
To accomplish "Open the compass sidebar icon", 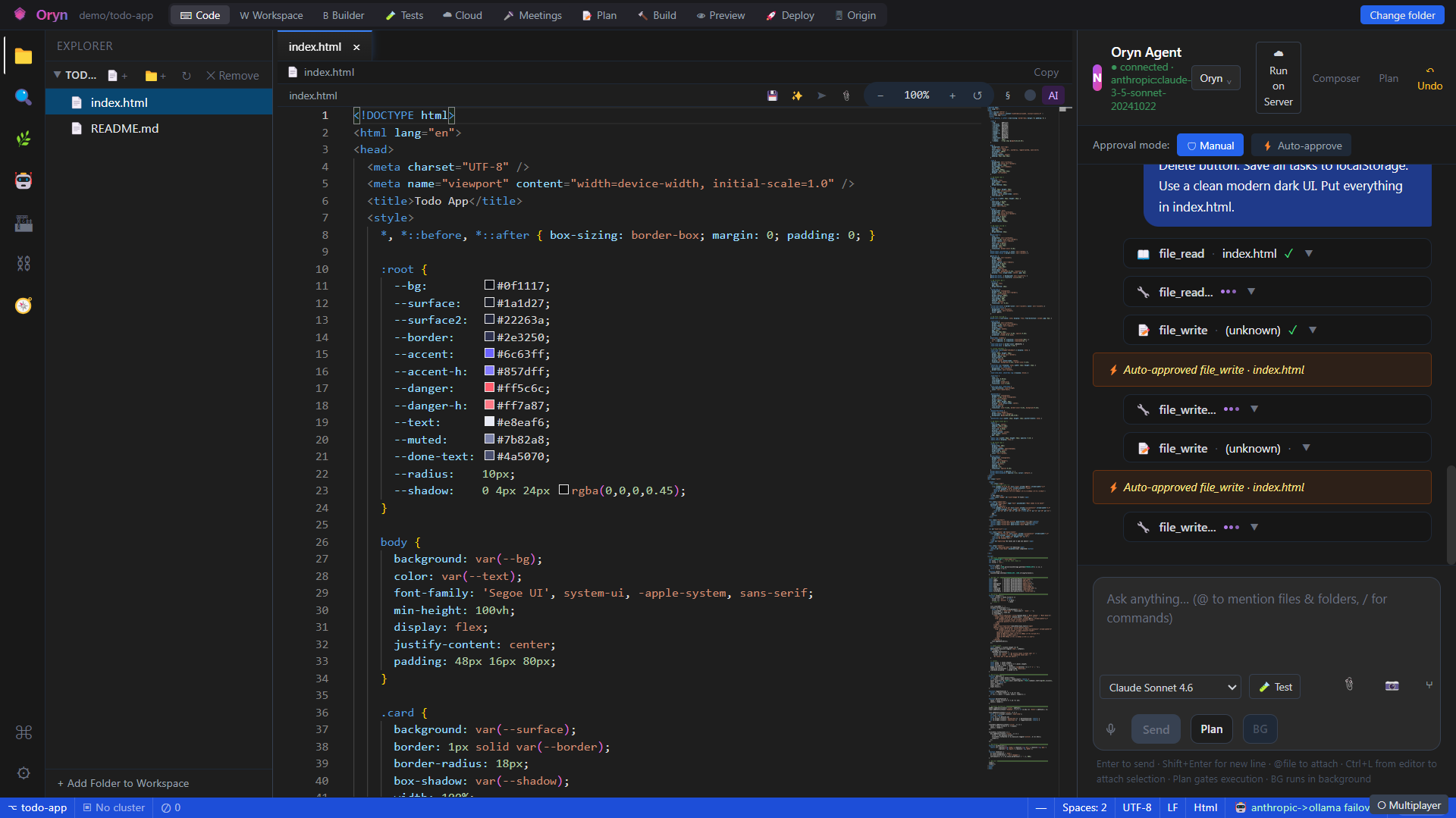I will pos(24,306).
